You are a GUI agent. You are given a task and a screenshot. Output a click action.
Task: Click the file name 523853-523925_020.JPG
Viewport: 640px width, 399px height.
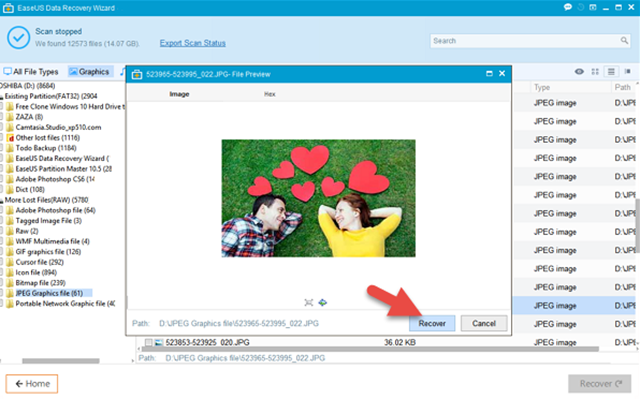coord(207,342)
